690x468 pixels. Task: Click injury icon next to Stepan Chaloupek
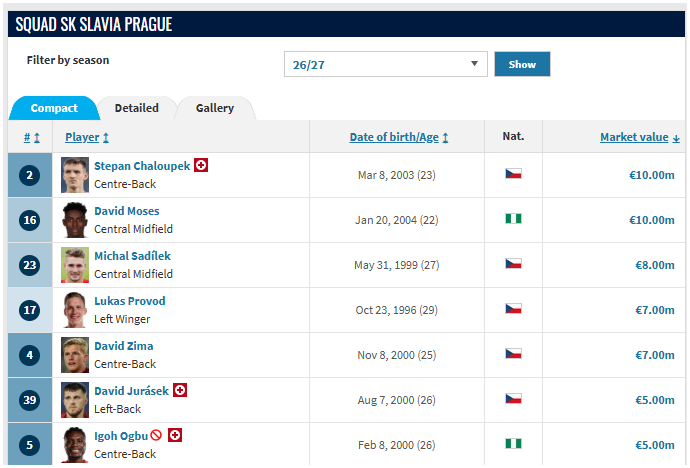coord(201,165)
